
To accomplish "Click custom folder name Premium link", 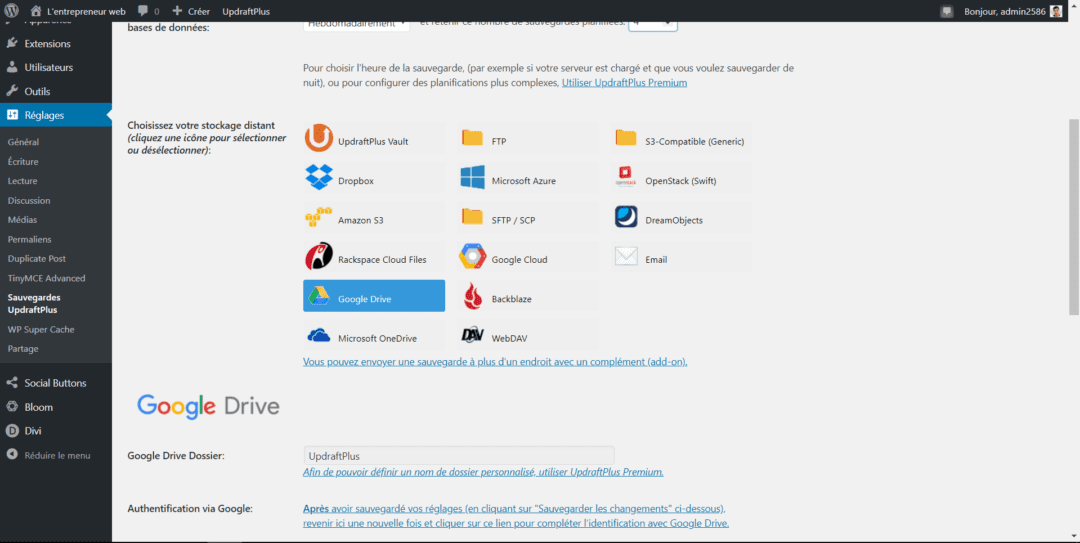I will click(x=484, y=472).
